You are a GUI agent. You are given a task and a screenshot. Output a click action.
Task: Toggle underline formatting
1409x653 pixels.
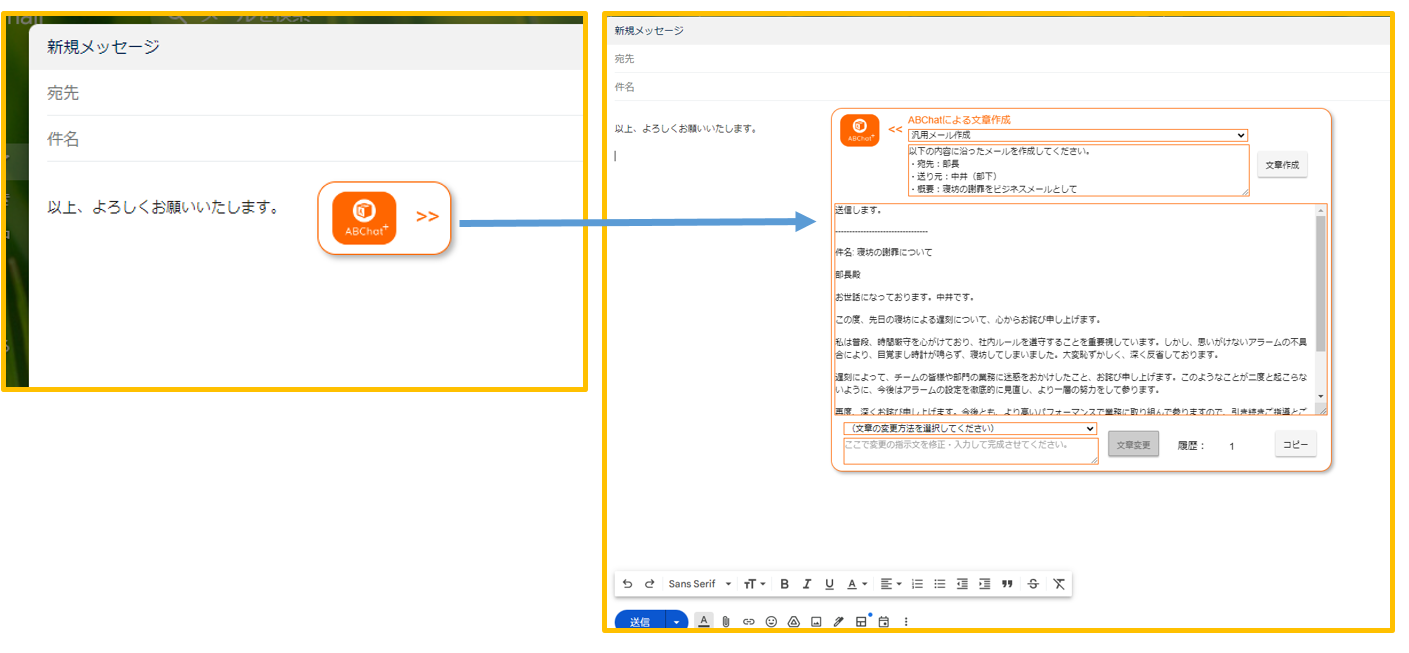click(829, 584)
